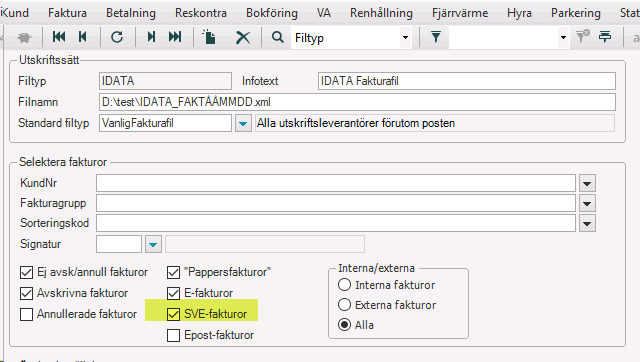This screenshot has height=362, width=640.
Task: Click the magnifying glass search icon
Action: [x=278, y=37]
